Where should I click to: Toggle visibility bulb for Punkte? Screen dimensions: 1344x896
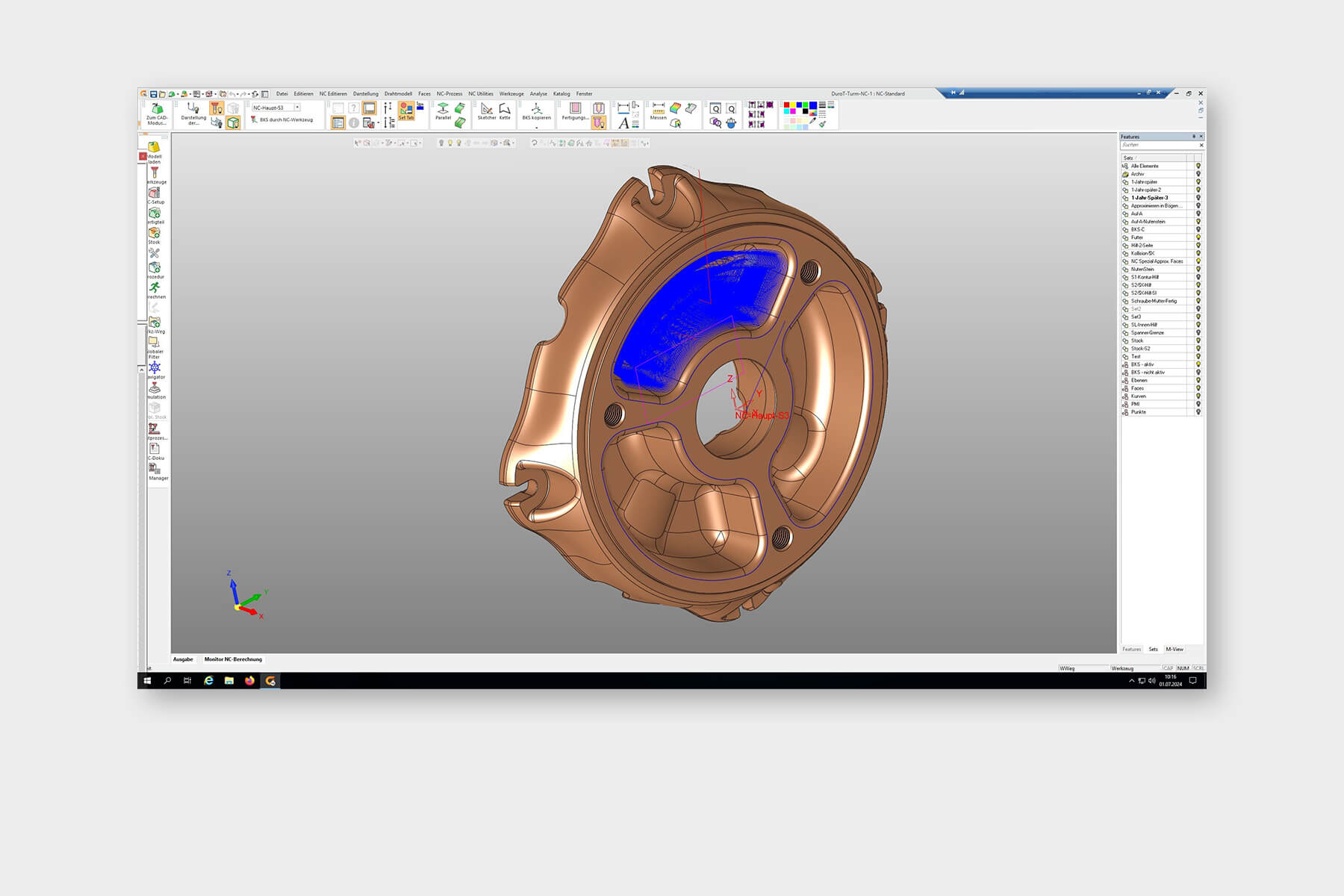1198,412
